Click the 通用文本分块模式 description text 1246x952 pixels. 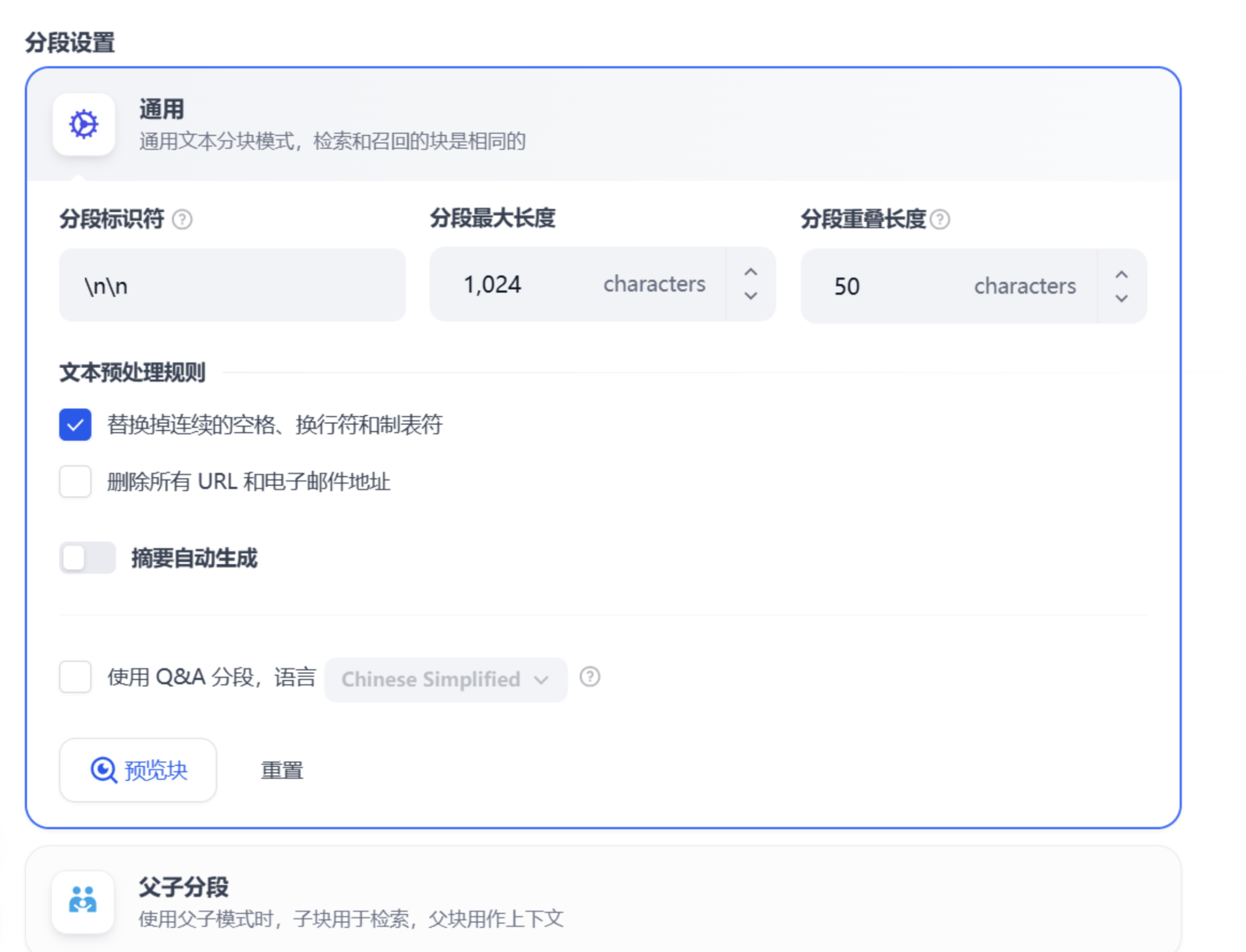pyautogui.click(x=333, y=141)
